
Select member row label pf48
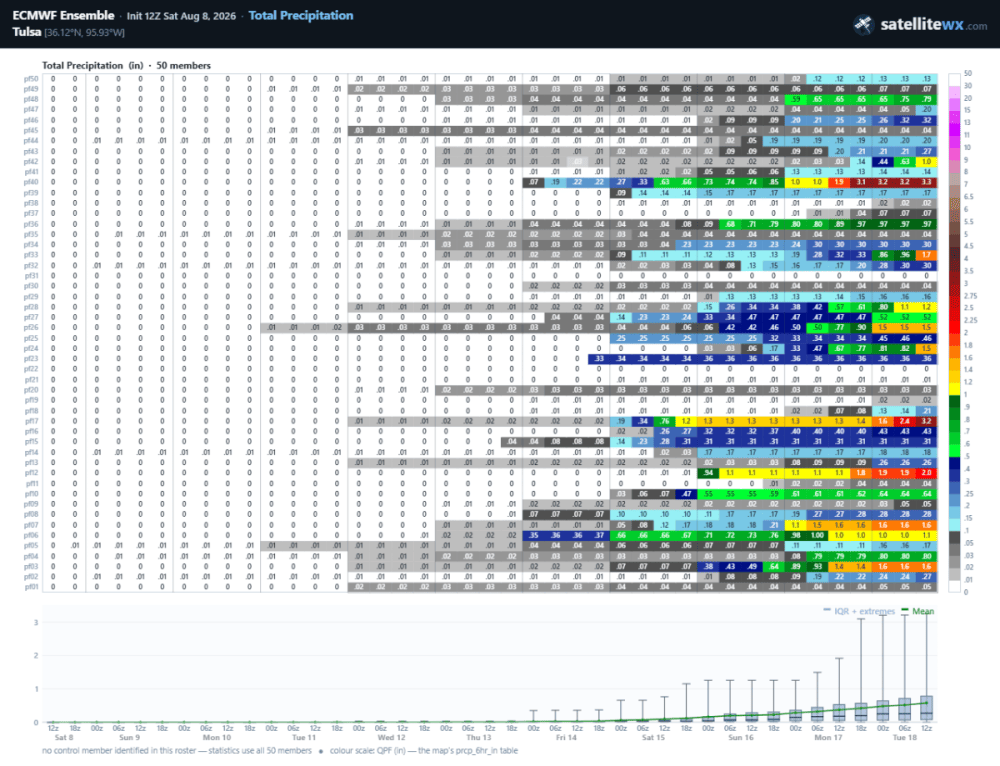pyautogui.click(x=31, y=99)
